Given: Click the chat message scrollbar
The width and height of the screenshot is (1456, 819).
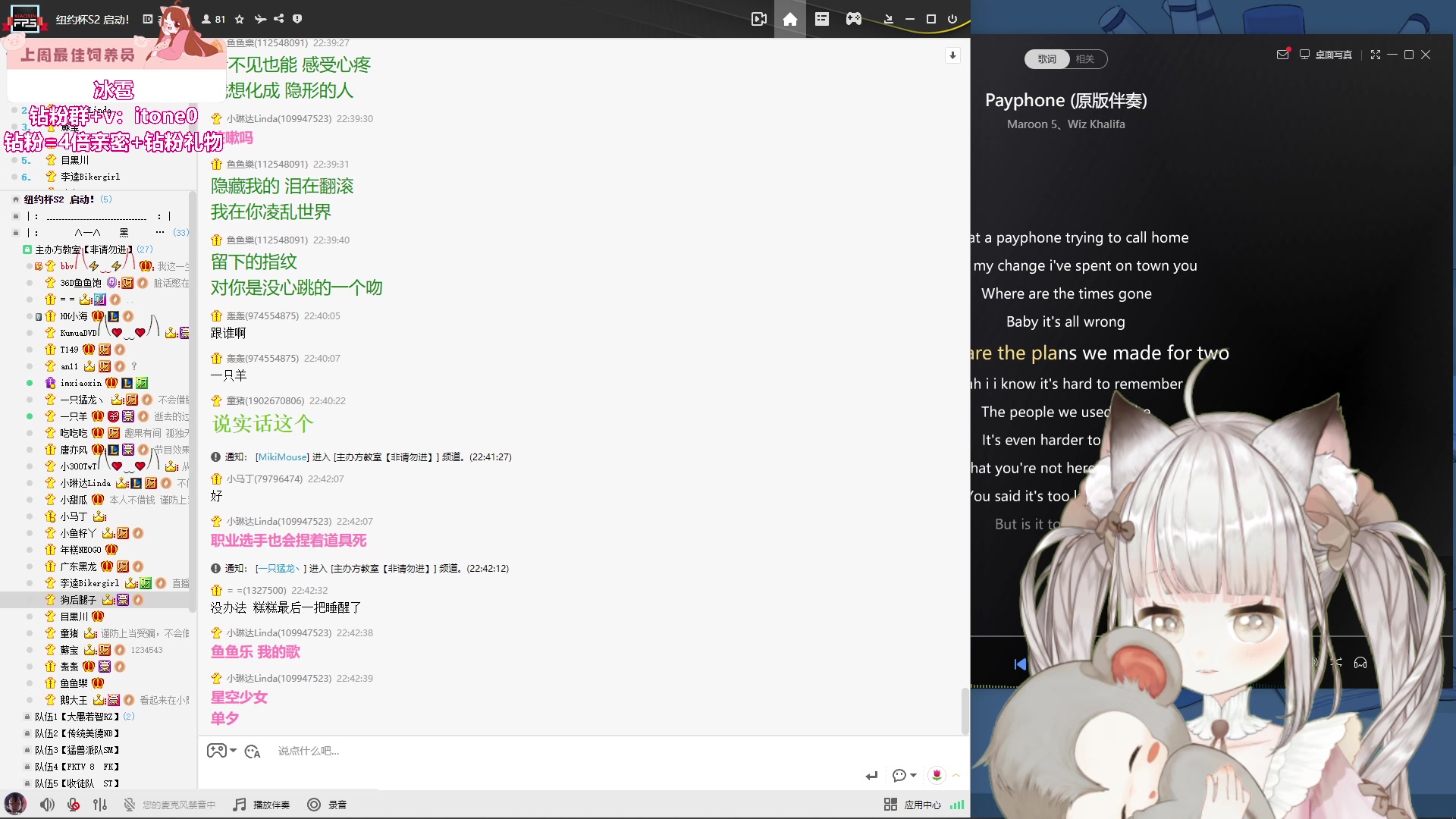Looking at the screenshot, I should pyautogui.click(x=965, y=710).
